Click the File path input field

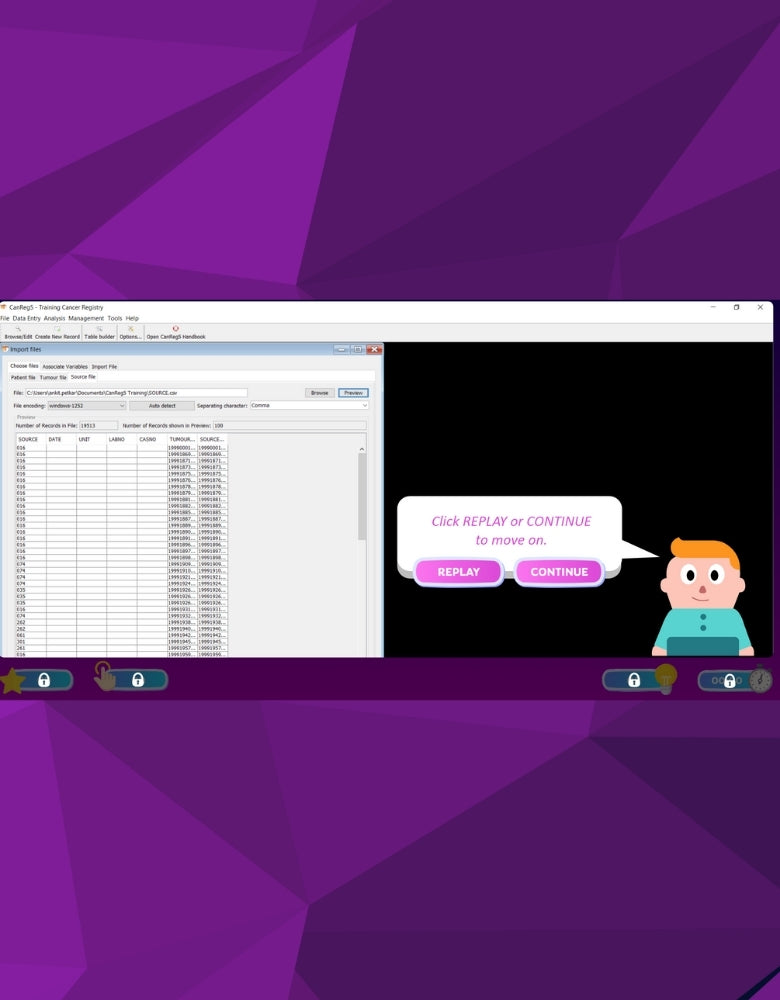point(136,393)
